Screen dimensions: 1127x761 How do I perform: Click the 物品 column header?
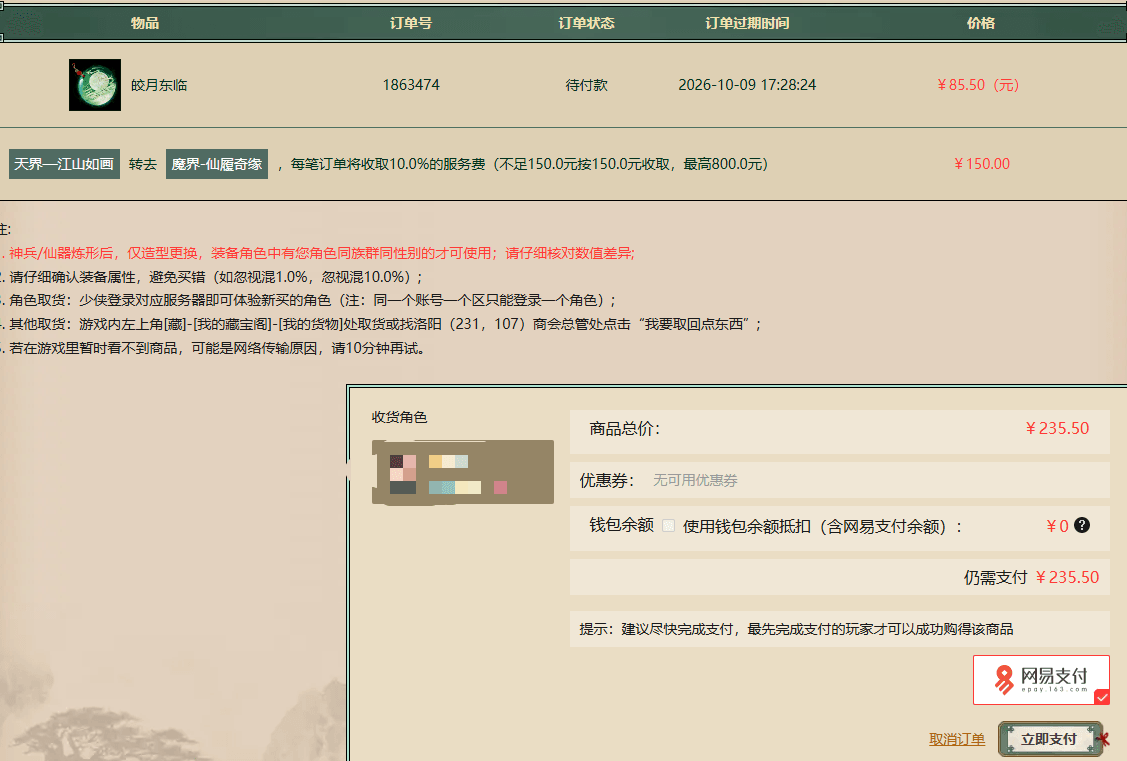(x=144, y=23)
